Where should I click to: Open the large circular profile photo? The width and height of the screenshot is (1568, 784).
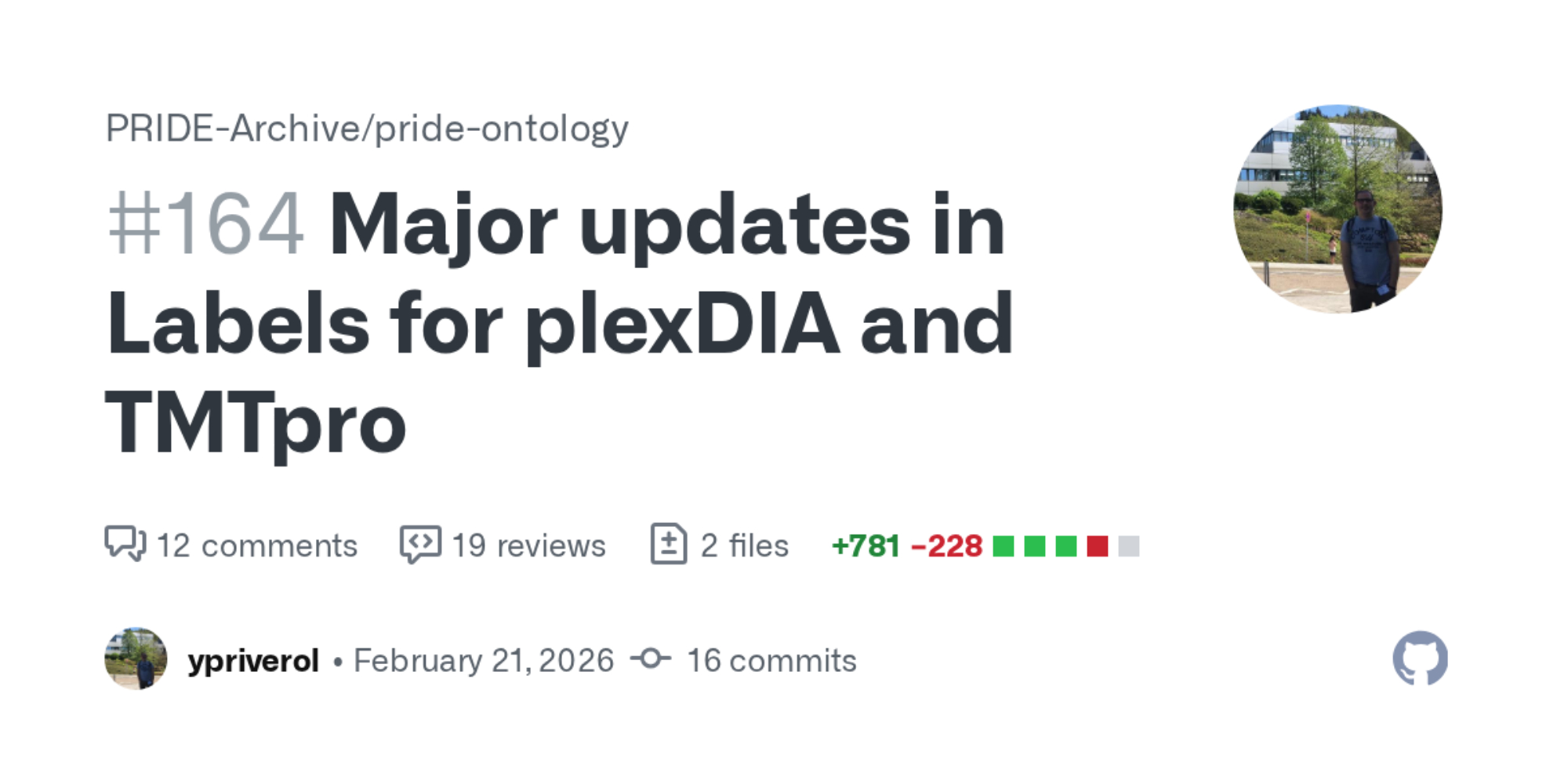1338,209
